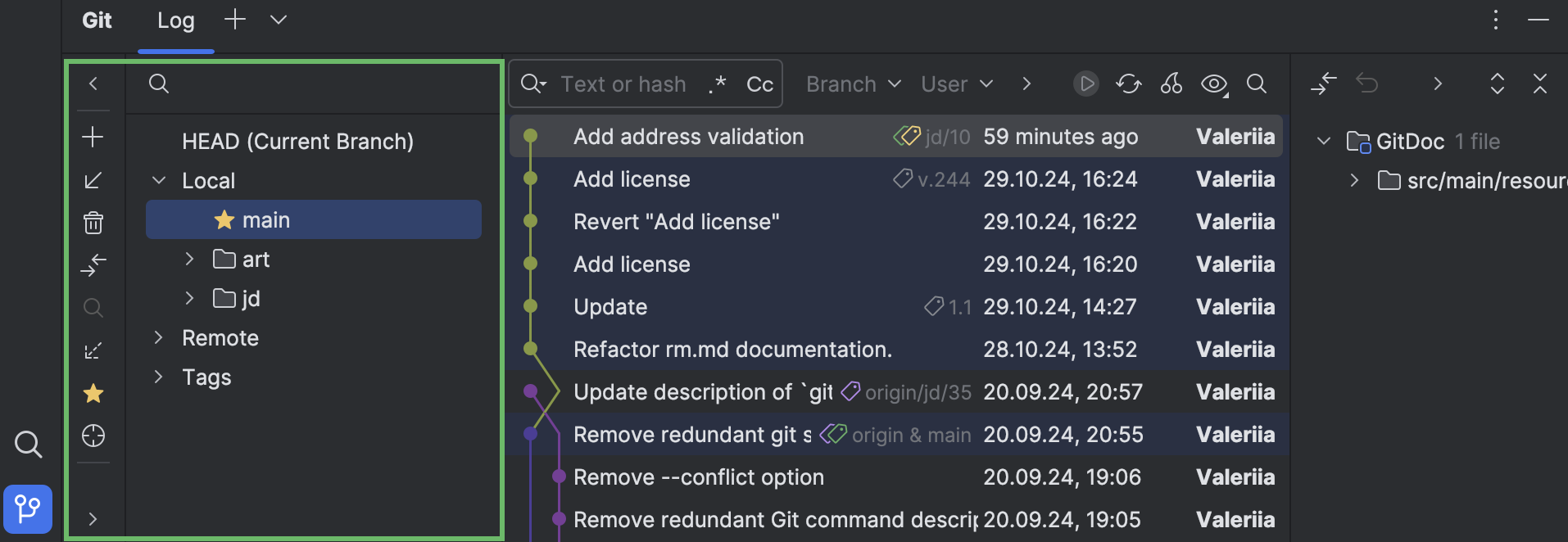Toggle the regex match option

click(x=718, y=84)
